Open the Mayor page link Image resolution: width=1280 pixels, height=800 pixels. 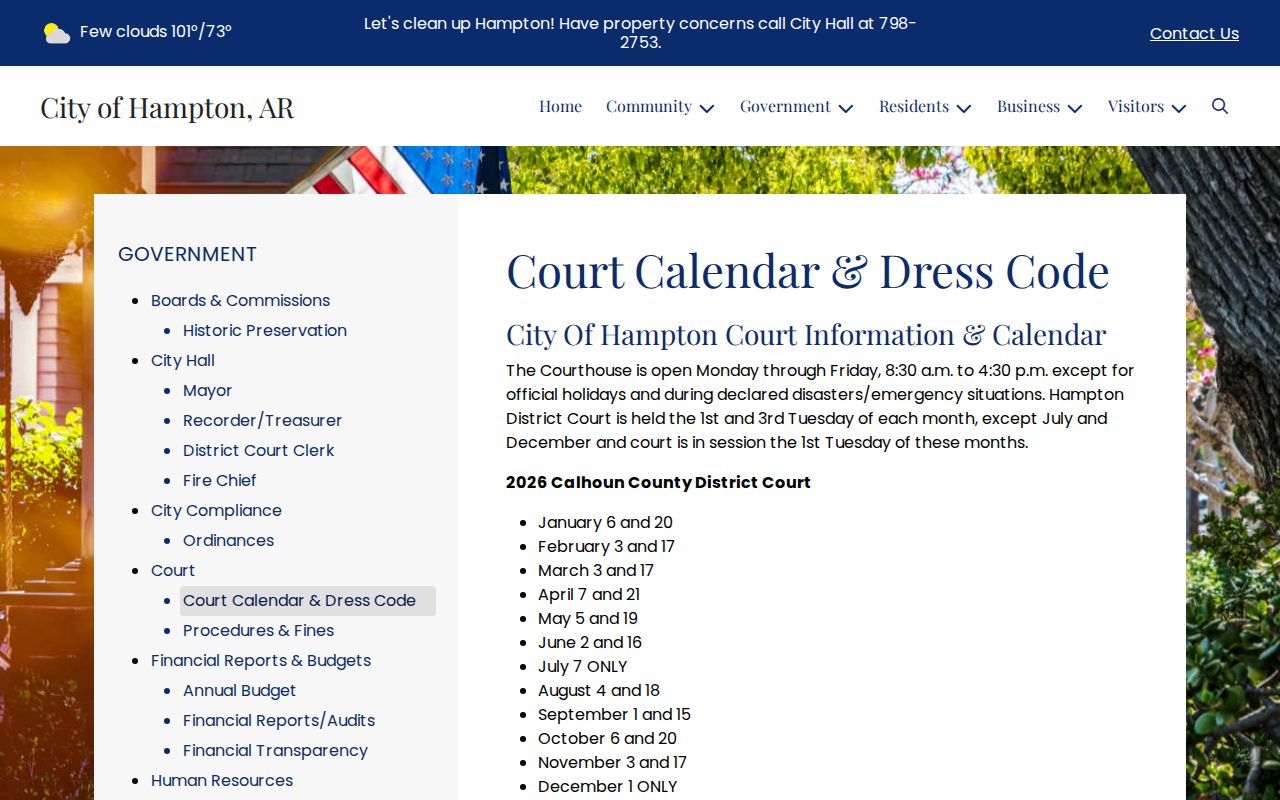tap(207, 390)
